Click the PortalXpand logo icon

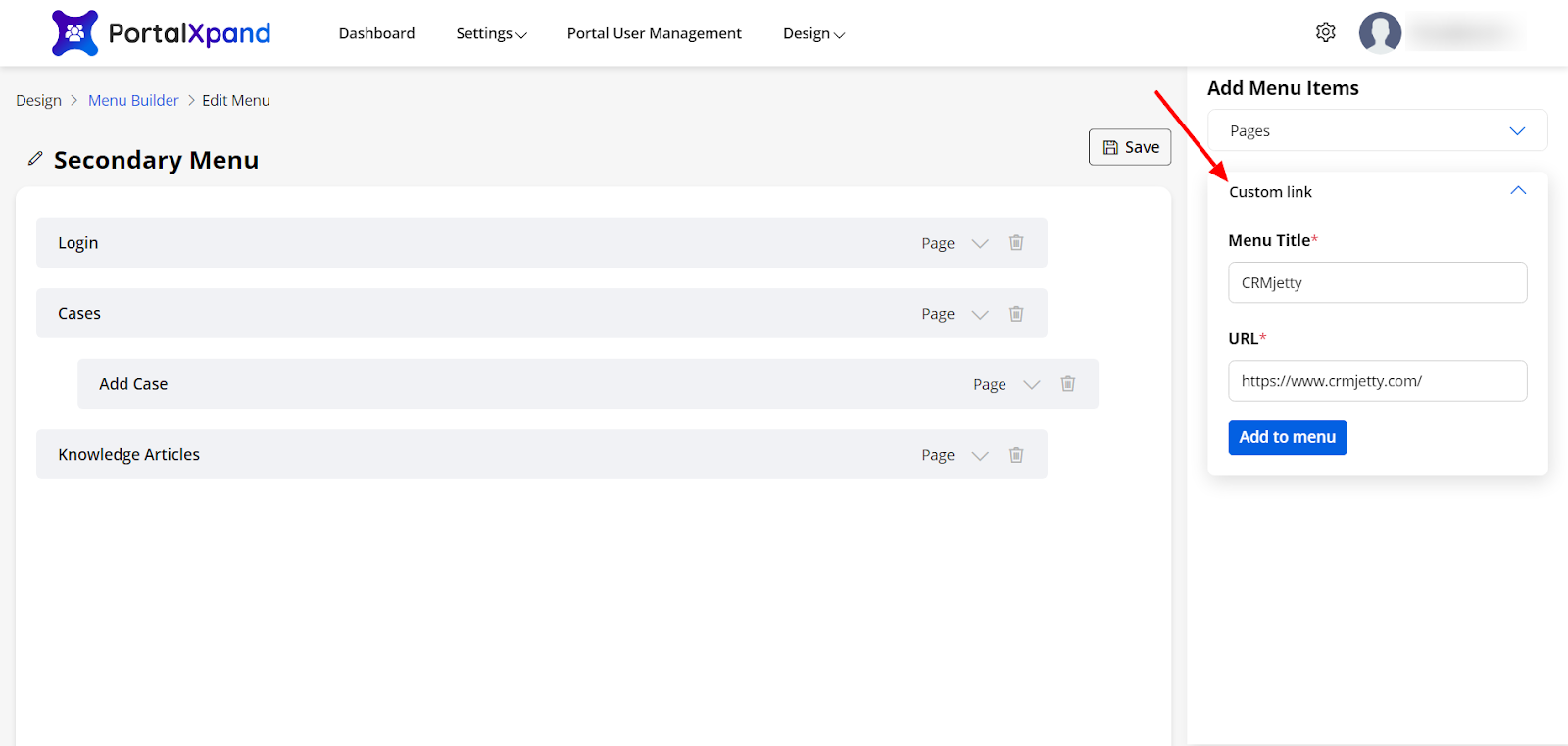click(x=74, y=33)
